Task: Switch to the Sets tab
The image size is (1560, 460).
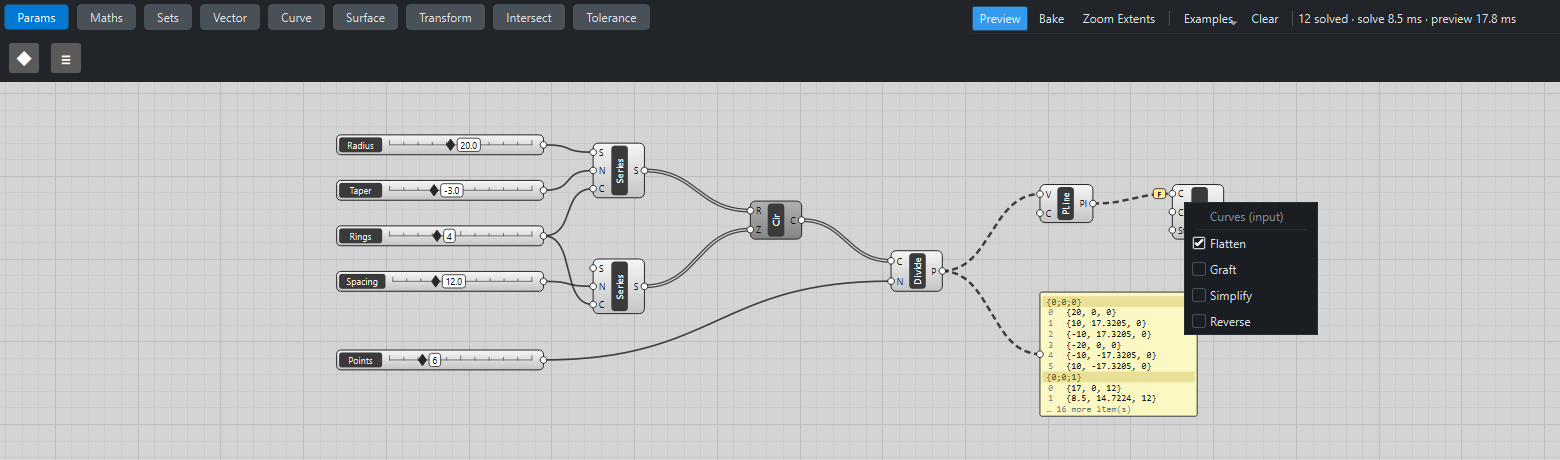Action: pos(168,17)
